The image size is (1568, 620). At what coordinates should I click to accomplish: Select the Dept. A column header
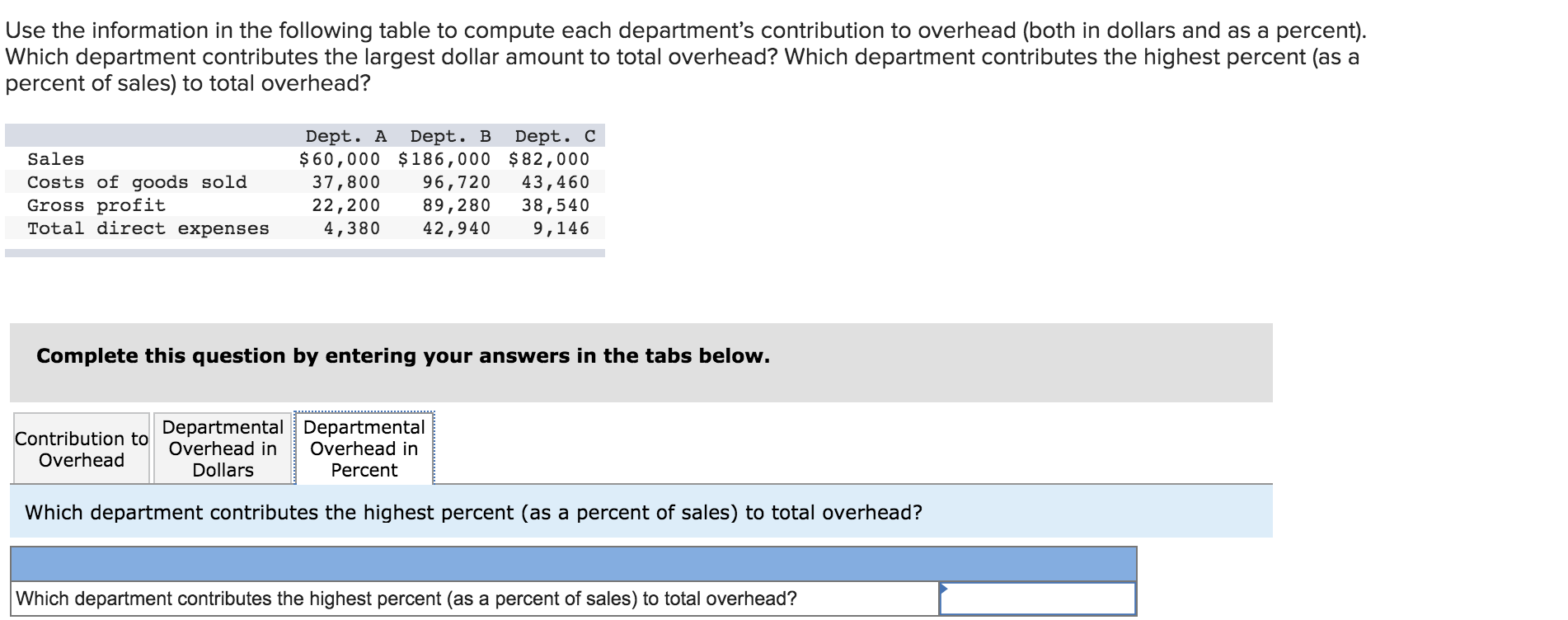344,135
